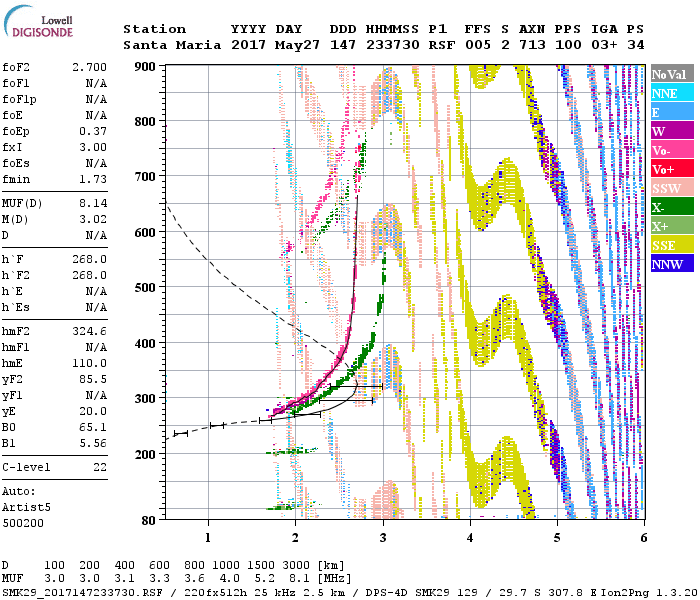The image size is (700, 600).
Task: Click the day number 147
Action: pos(343,45)
